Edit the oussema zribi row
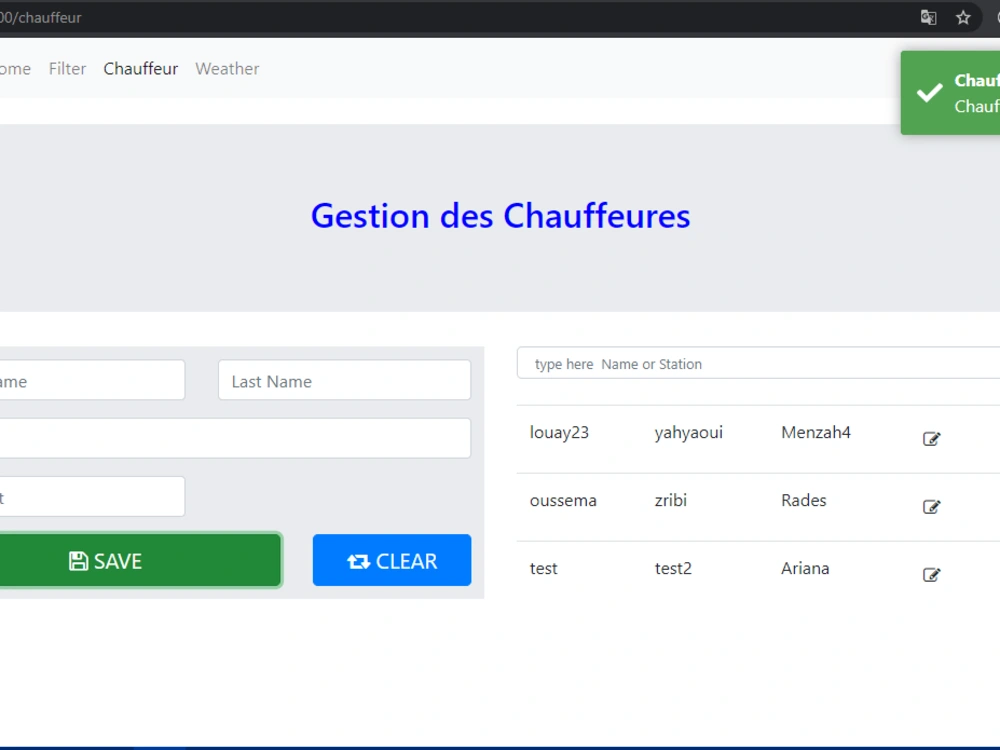1000x750 pixels. [931, 507]
